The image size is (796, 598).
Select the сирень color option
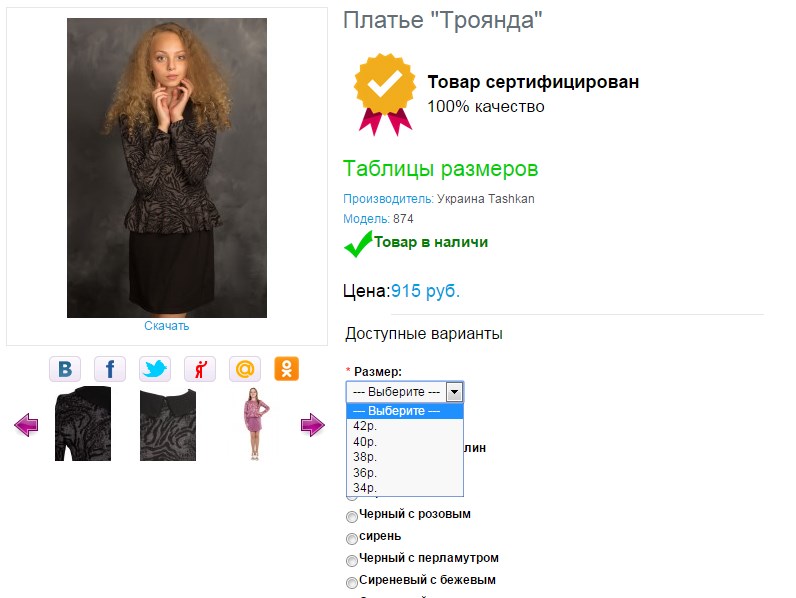(351, 538)
